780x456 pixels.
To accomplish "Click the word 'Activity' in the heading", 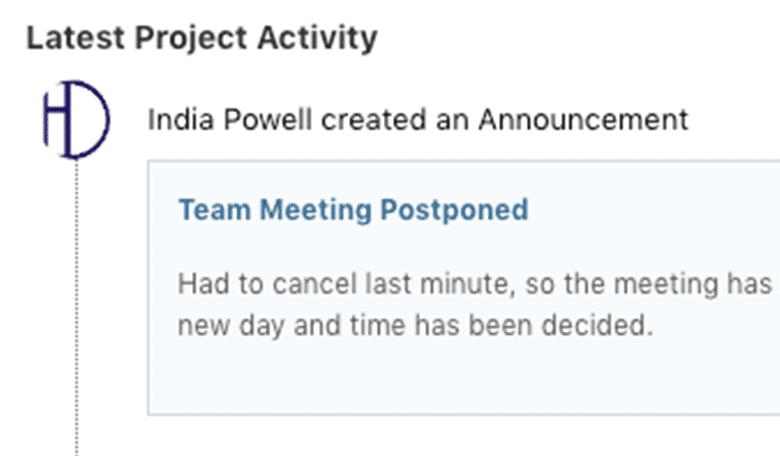I will [x=325, y=38].
